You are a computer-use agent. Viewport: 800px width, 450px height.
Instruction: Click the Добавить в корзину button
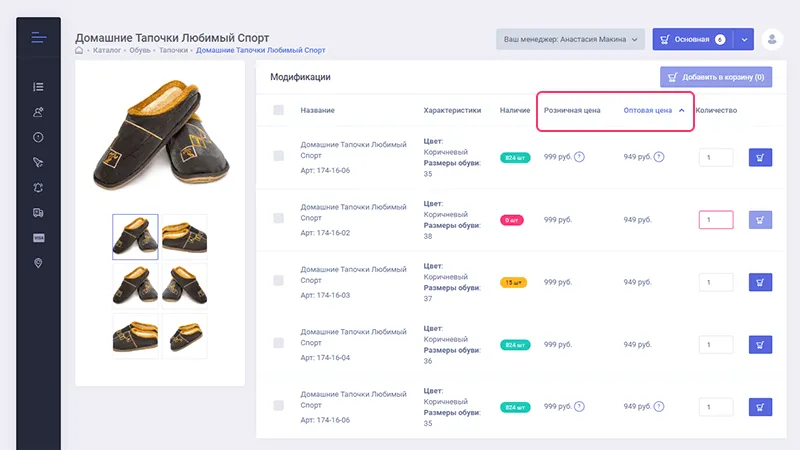(716, 77)
